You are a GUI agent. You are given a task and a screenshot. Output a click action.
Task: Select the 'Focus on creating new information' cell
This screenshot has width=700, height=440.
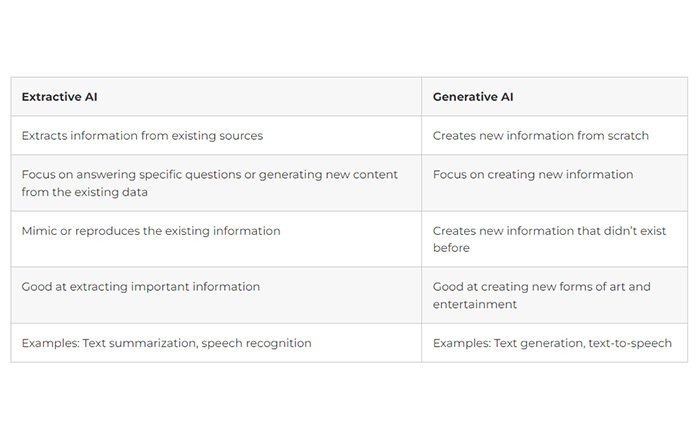[x=532, y=174]
